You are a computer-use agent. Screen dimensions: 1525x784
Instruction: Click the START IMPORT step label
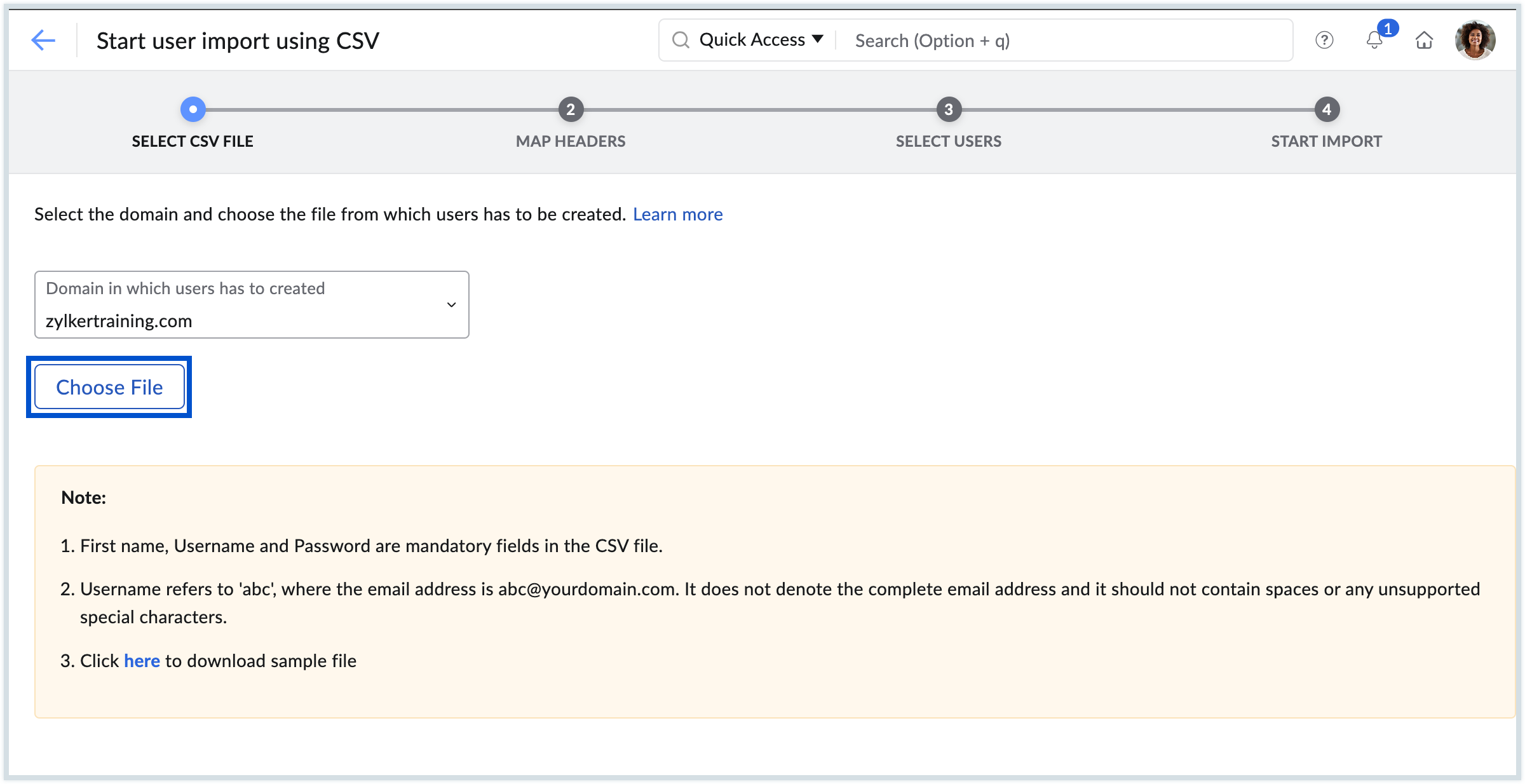coord(1327,141)
